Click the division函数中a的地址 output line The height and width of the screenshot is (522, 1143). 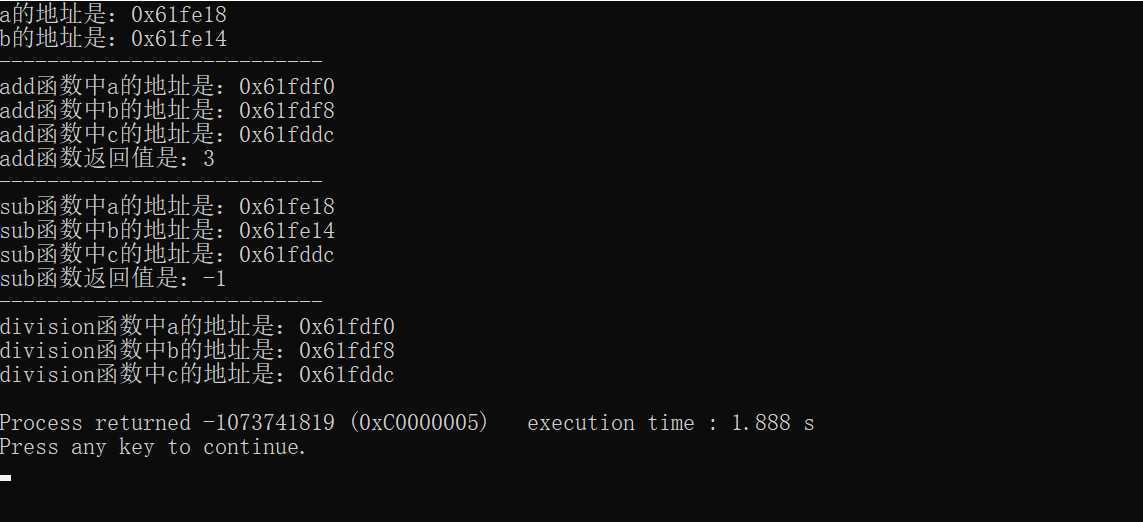pos(197,327)
